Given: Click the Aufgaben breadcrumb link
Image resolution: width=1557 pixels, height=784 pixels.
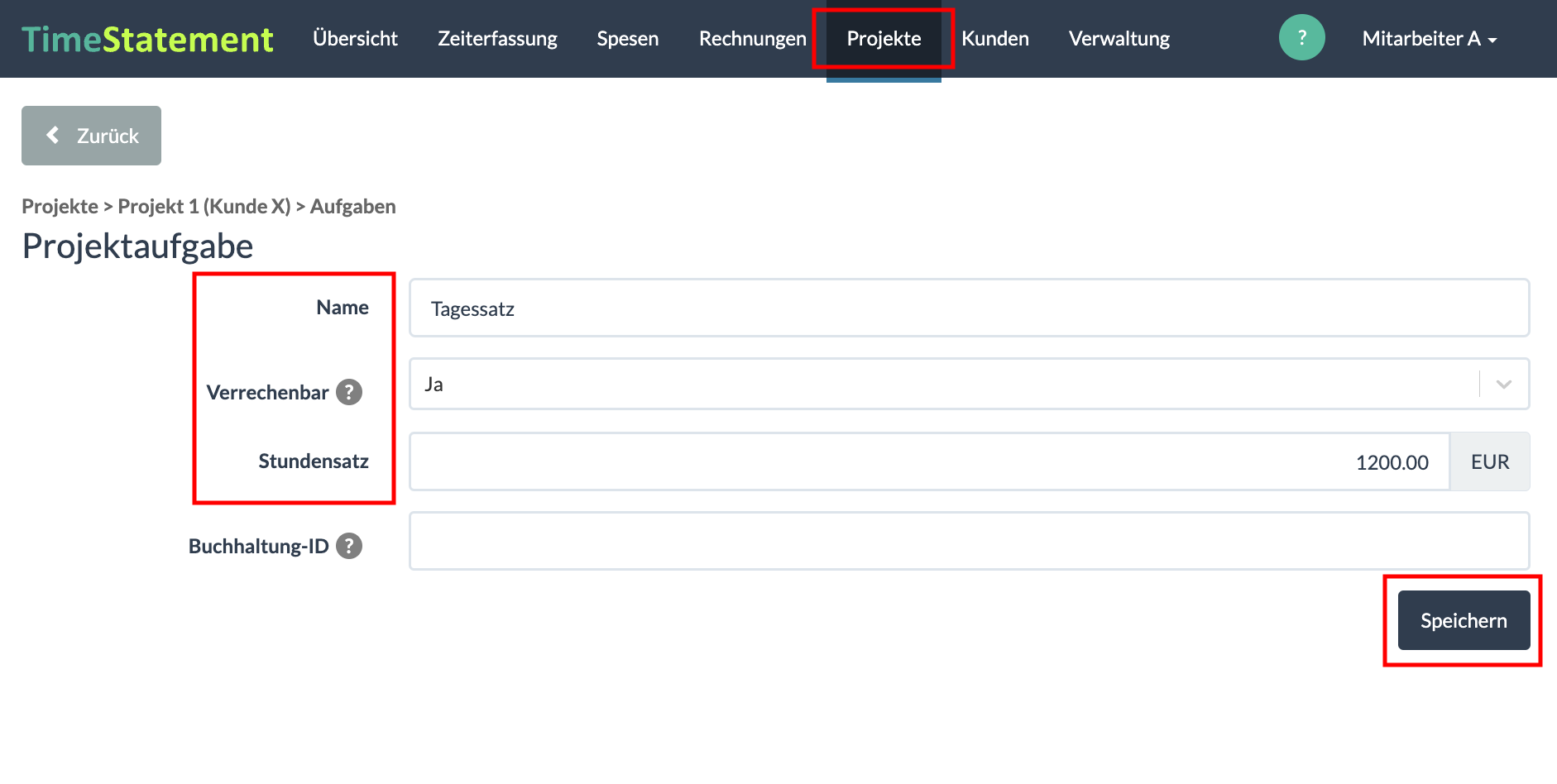Looking at the screenshot, I should 352,206.
